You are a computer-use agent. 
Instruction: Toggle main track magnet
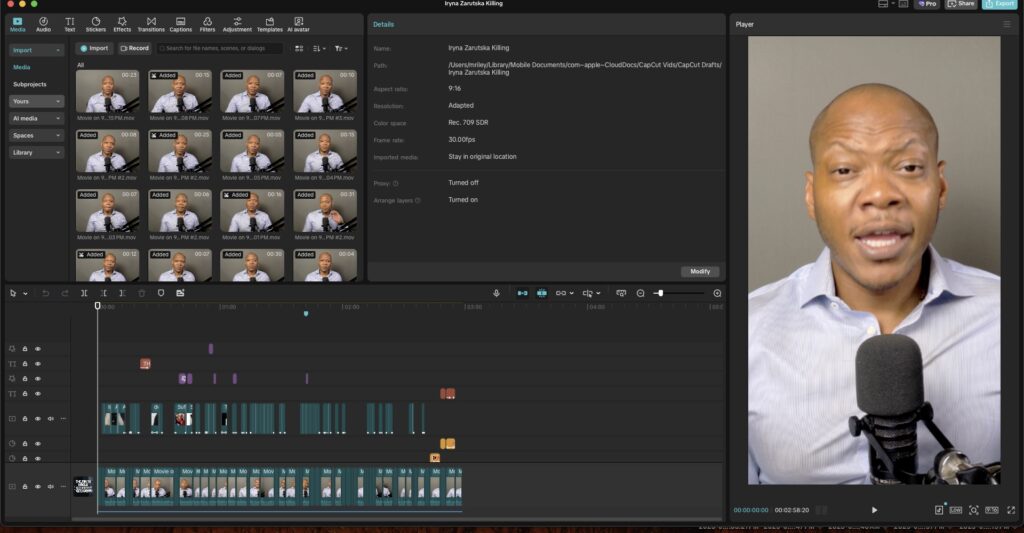click(522, 293)
